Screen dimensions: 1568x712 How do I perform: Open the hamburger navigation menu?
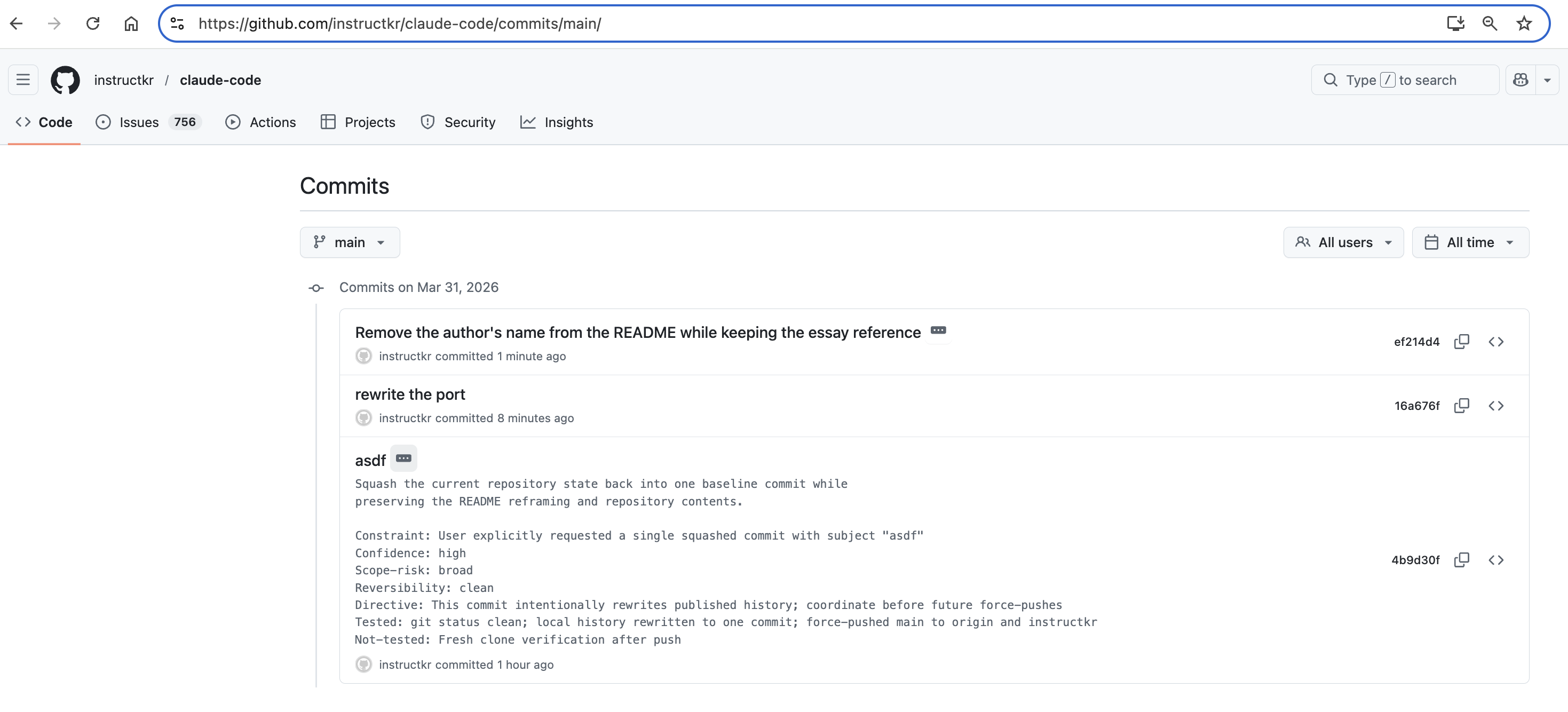point(23,80)
